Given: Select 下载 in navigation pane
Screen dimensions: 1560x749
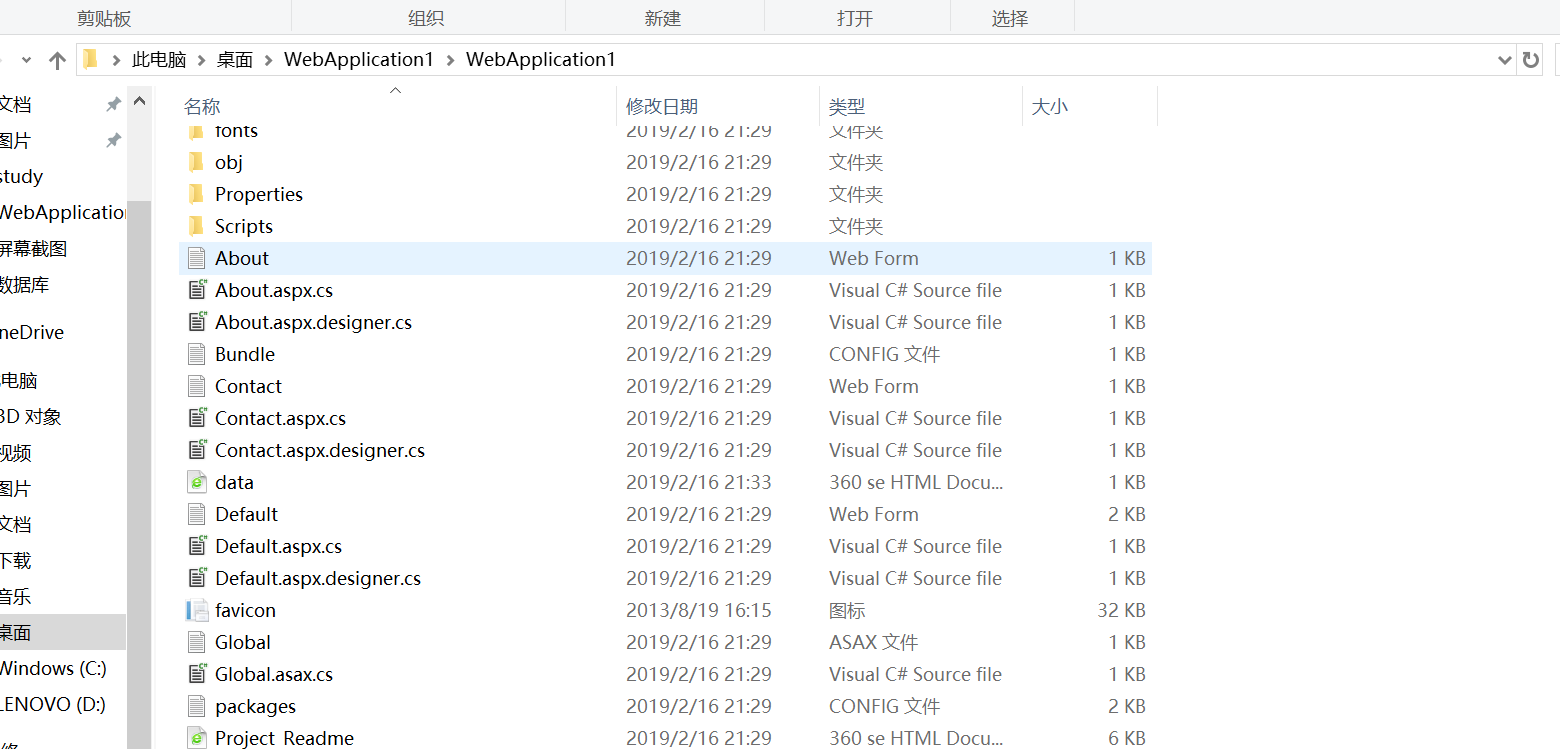Looking at the screenshot, I should pos(15,561).
